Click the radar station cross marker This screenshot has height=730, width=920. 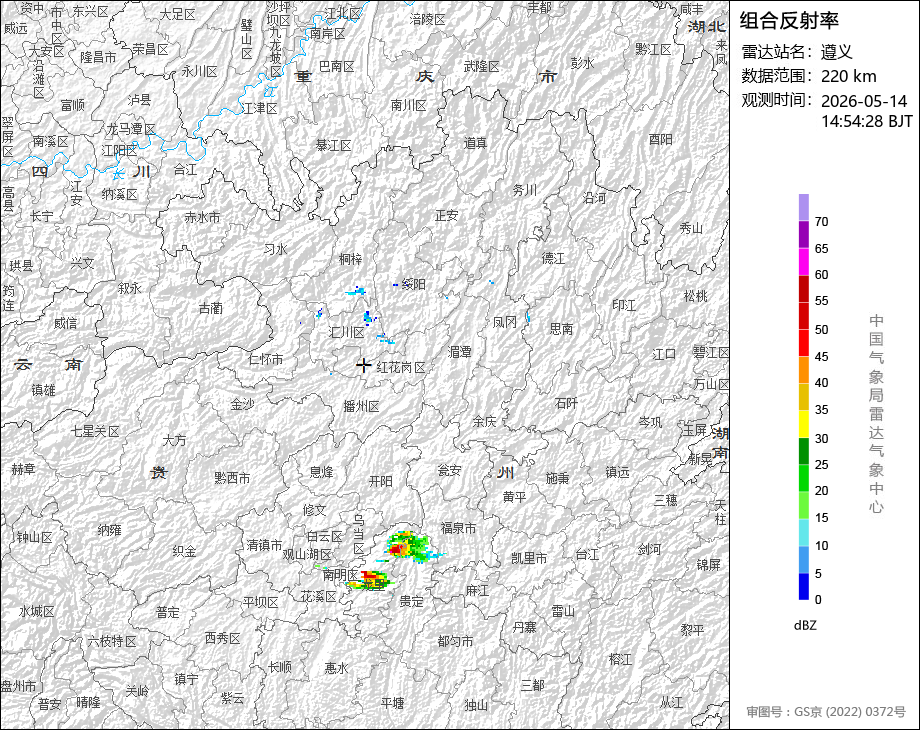point(363,366)
